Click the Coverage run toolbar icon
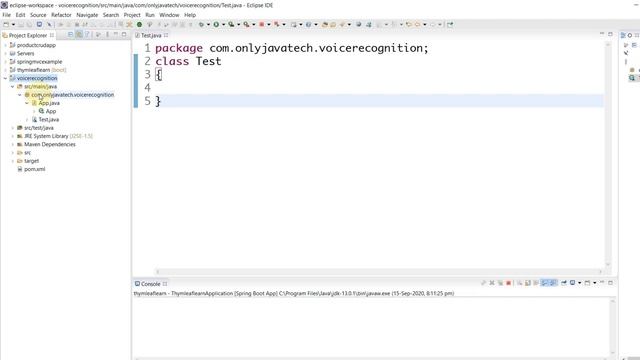The width and height of the screenshot is (640, 360). 231,24
